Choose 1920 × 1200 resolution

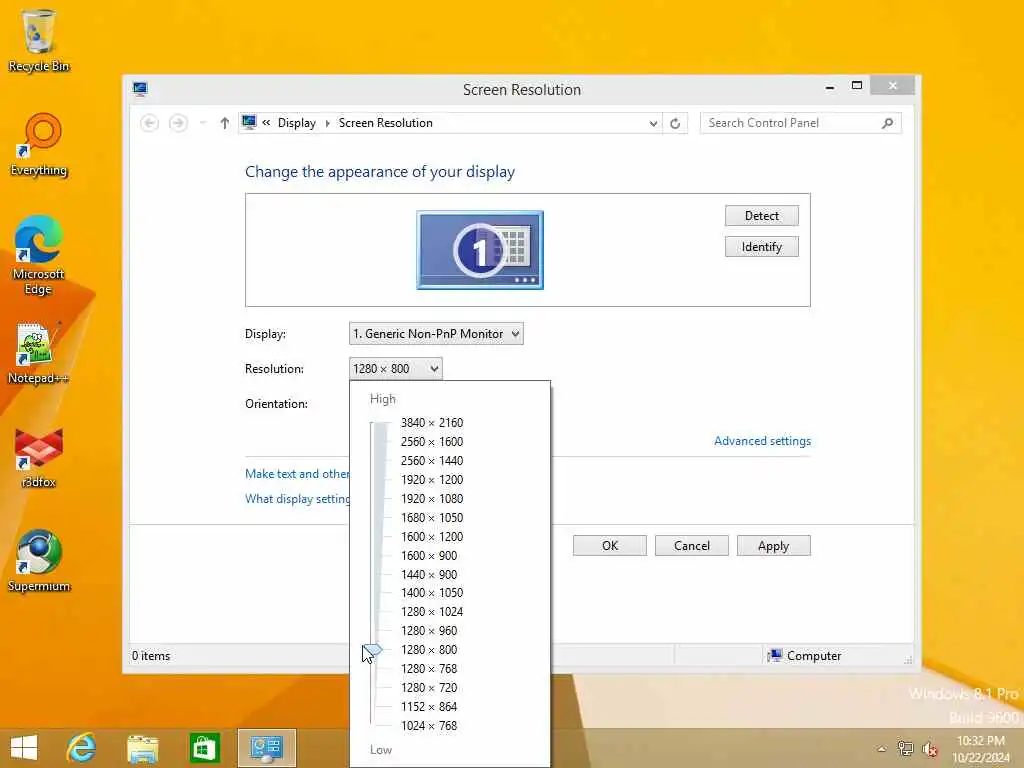tap(432, 479)
